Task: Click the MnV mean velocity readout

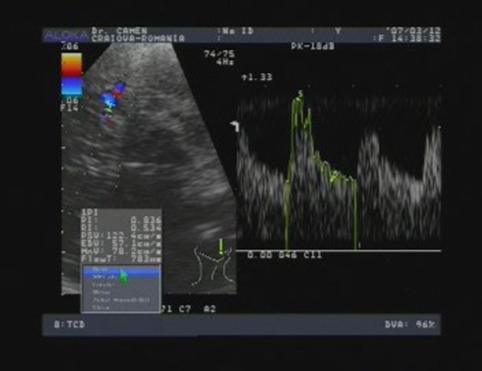Action: (121, 251)
